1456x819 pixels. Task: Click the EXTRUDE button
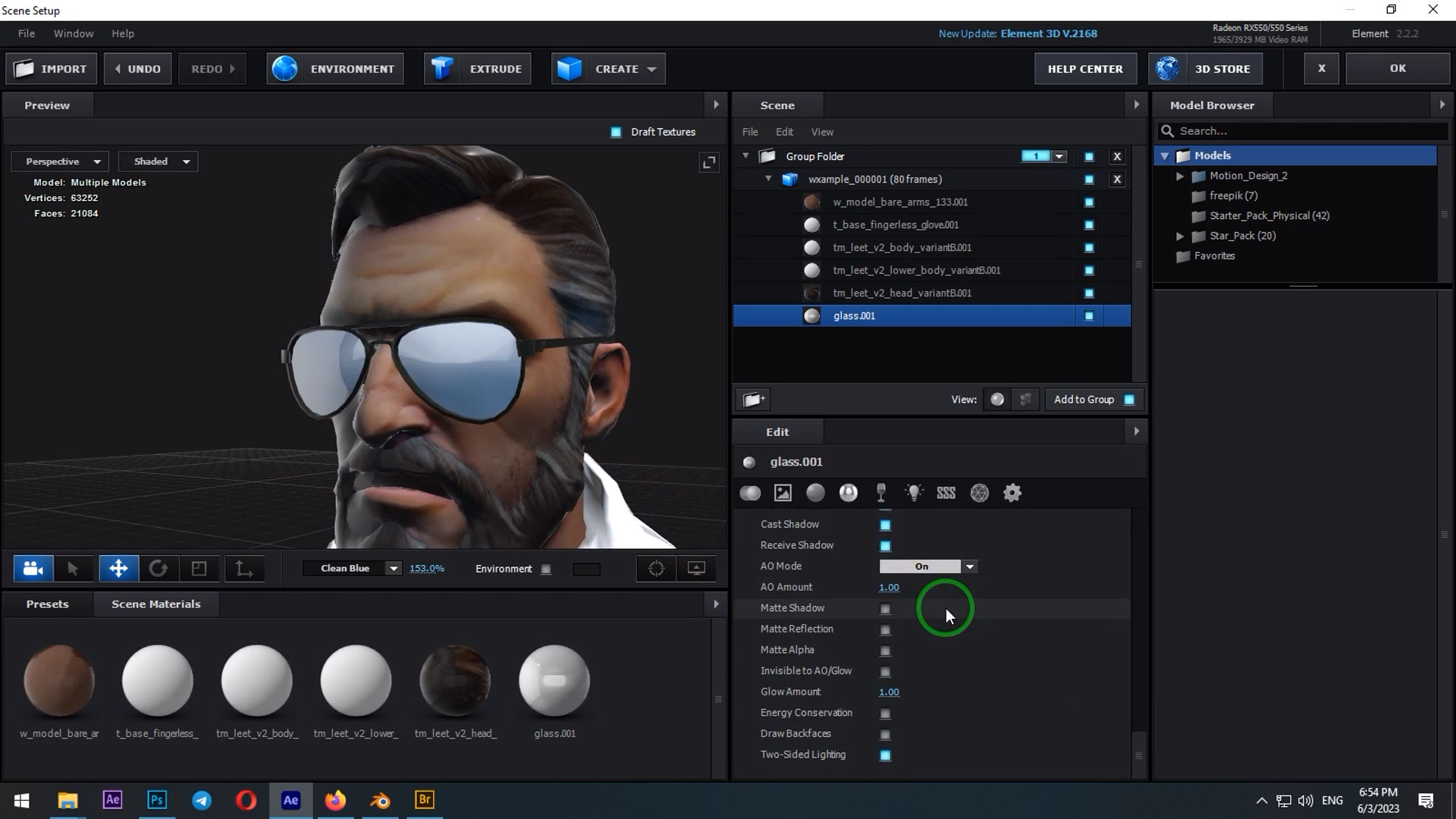click(x=478, y=69)
